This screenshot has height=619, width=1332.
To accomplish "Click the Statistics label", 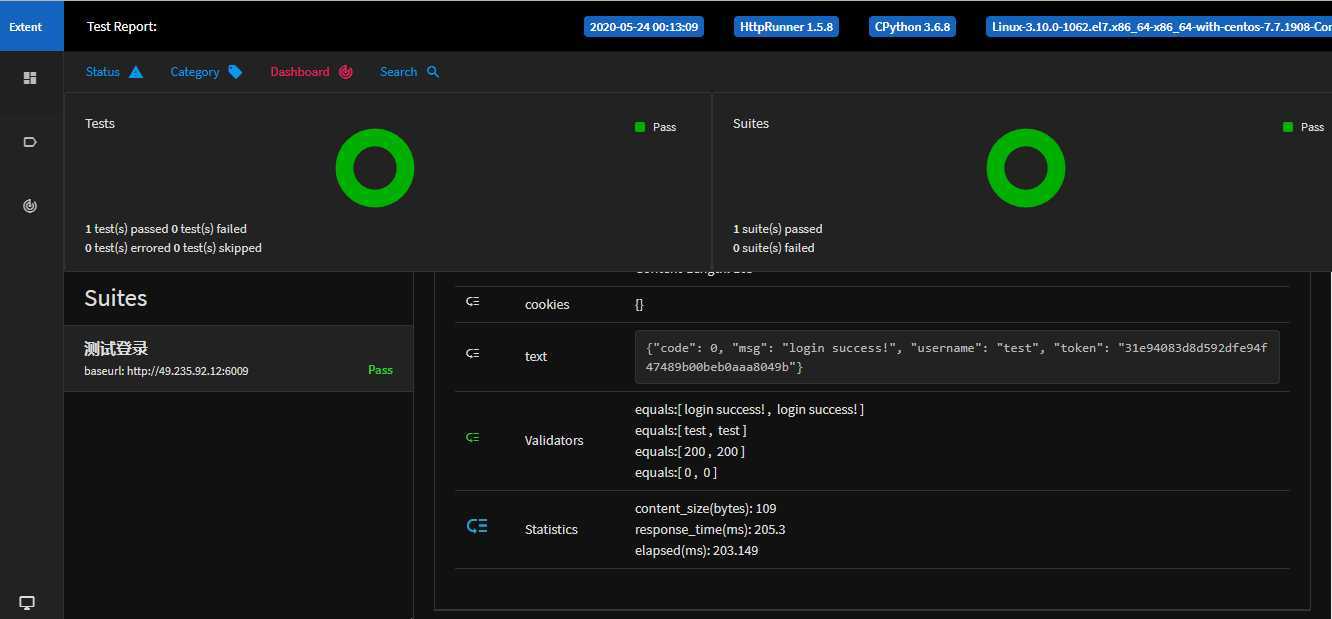I will tap(551, 529).
